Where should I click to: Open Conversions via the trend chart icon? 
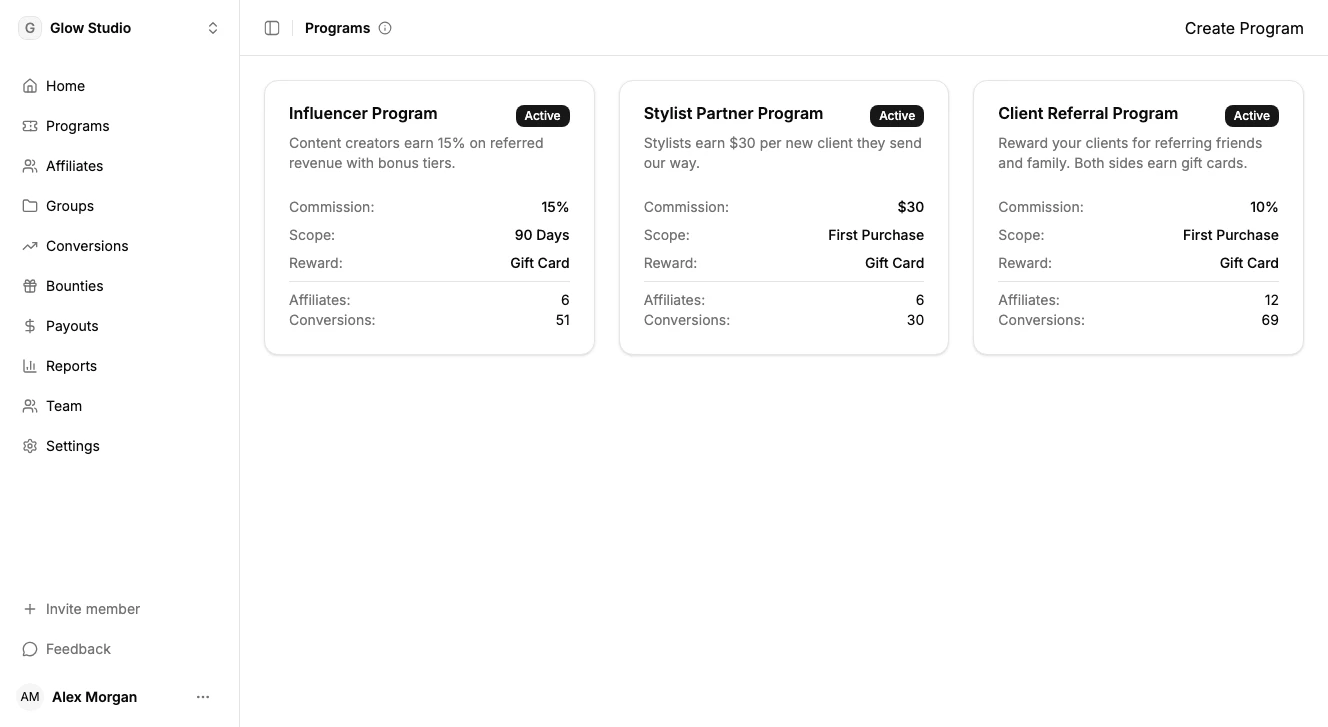pos(29,246)
